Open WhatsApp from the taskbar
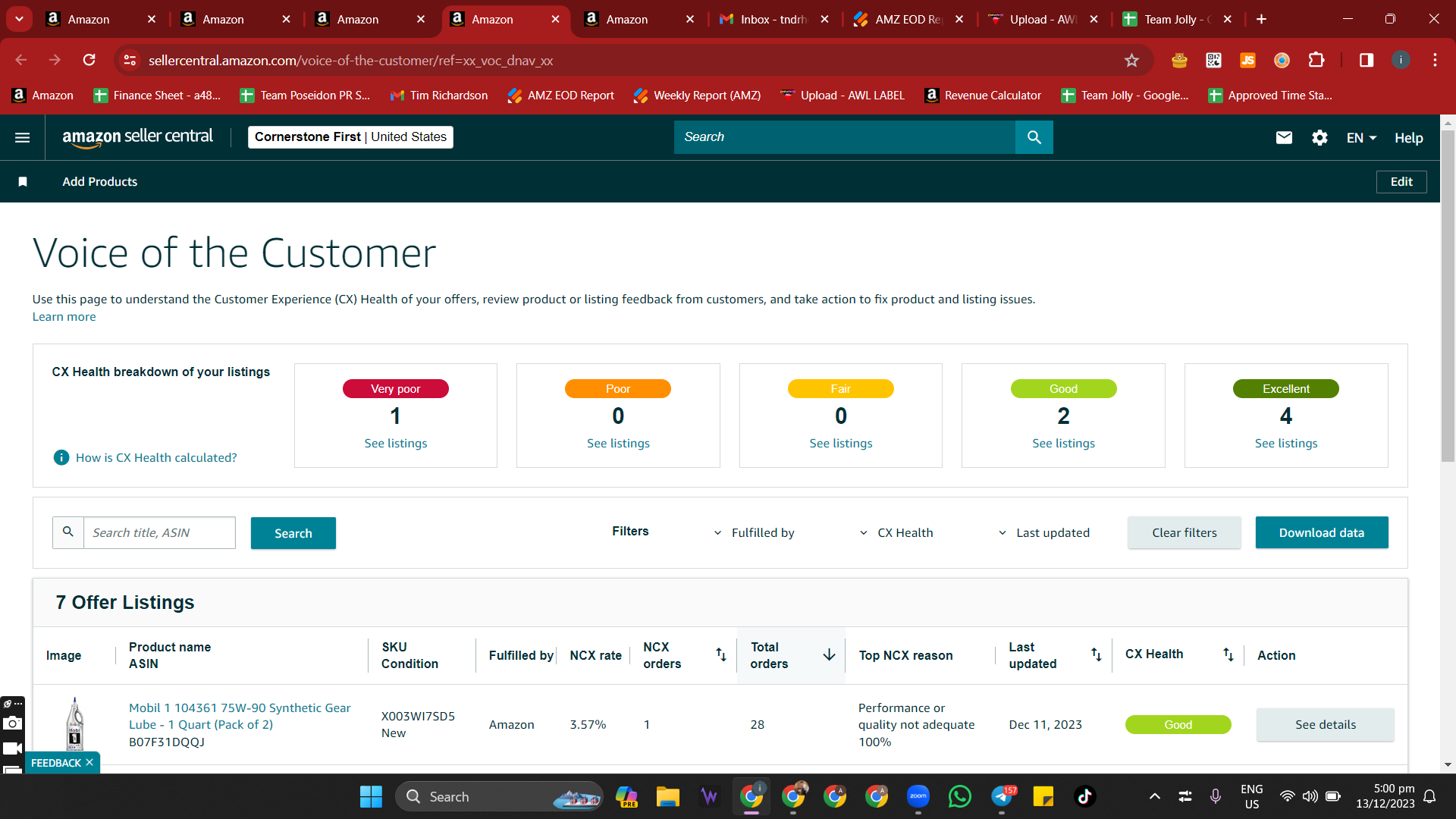Image resolution: width=1456 pixels, height=819 pixels. [959, 796]
